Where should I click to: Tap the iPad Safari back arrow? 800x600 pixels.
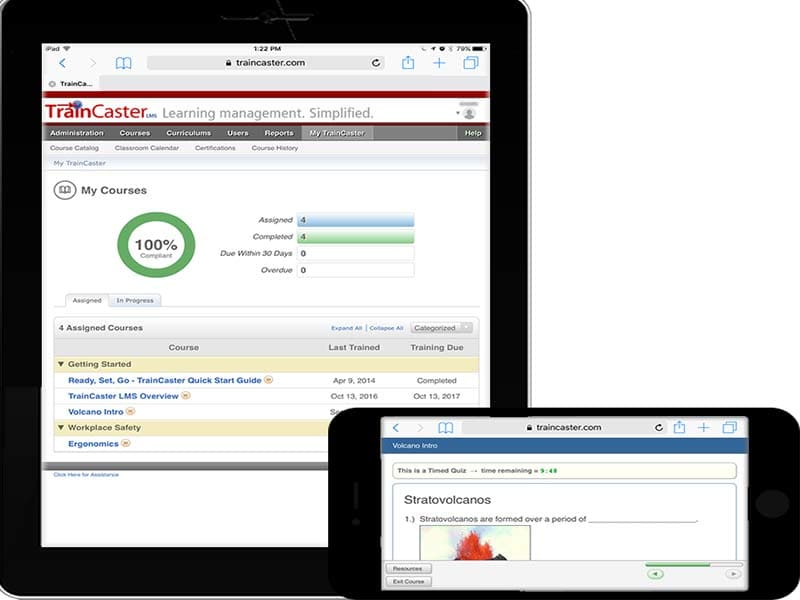[62, 63]
